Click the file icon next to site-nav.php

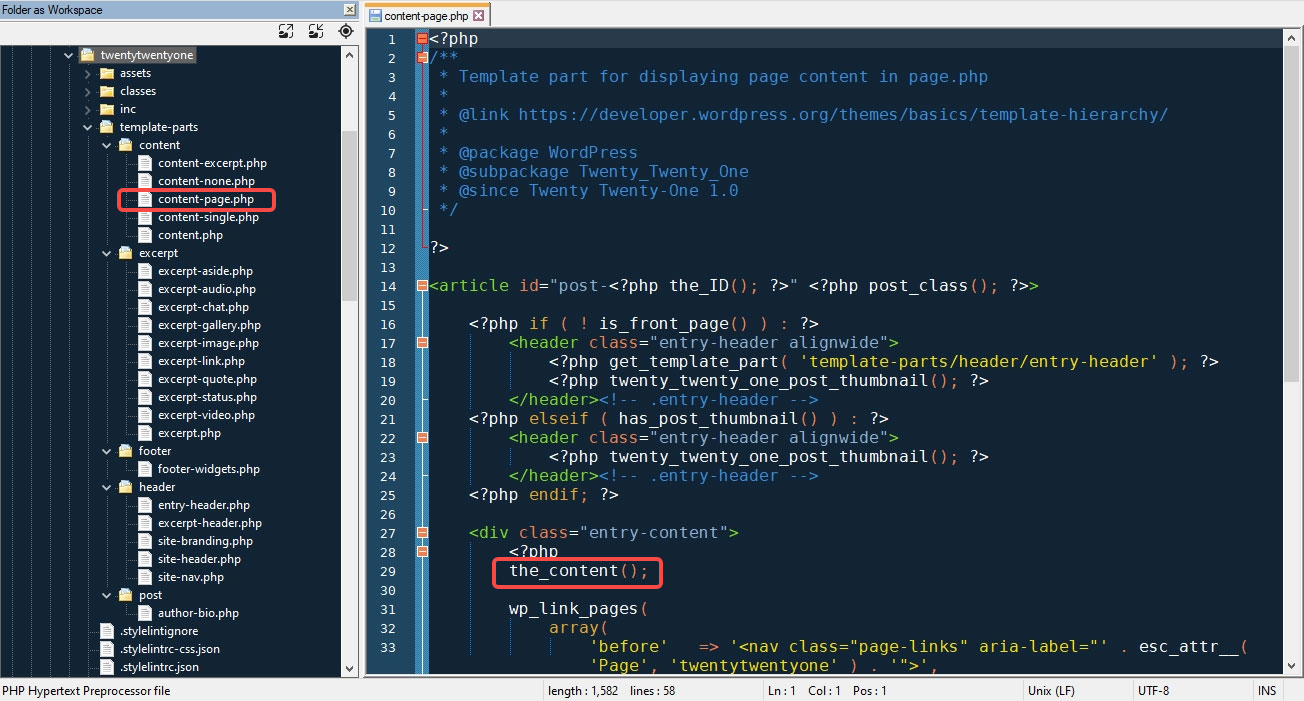[146, 577]
